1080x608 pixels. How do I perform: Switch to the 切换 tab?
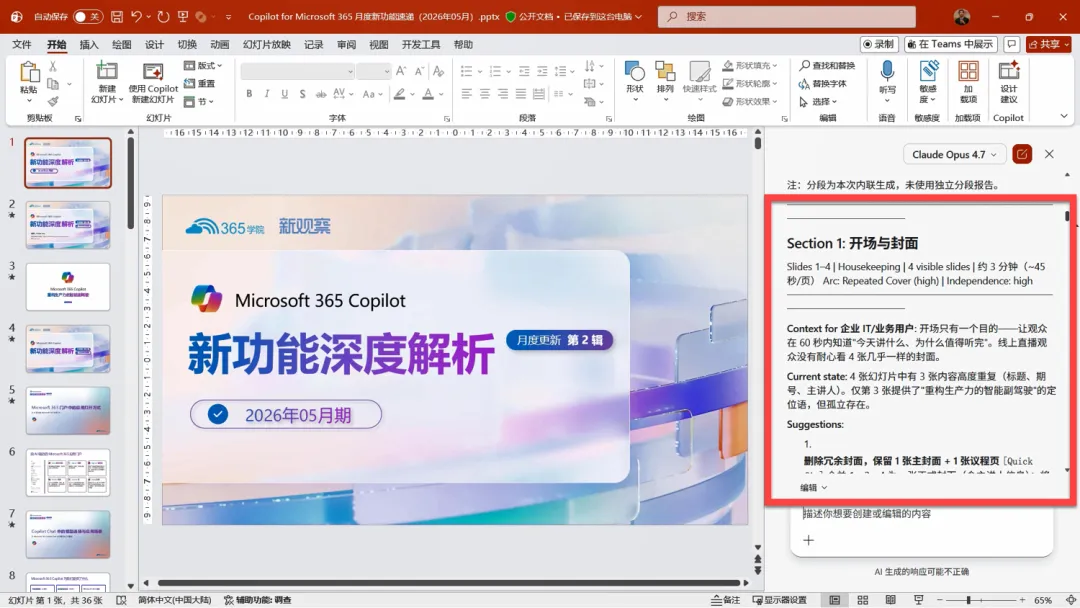[x=187, y=44]
